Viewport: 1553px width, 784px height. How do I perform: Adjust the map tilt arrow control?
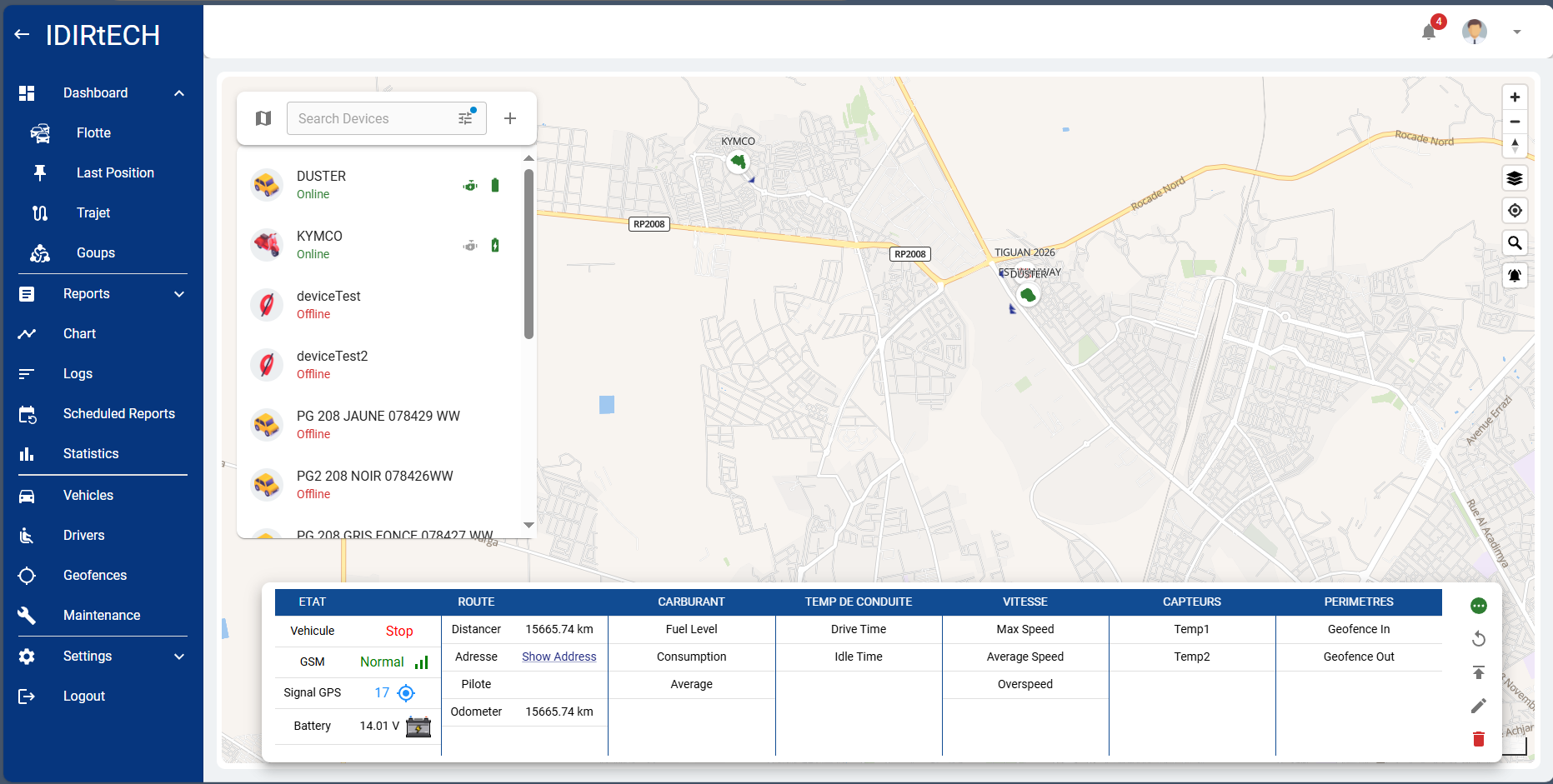[1515, 145]
